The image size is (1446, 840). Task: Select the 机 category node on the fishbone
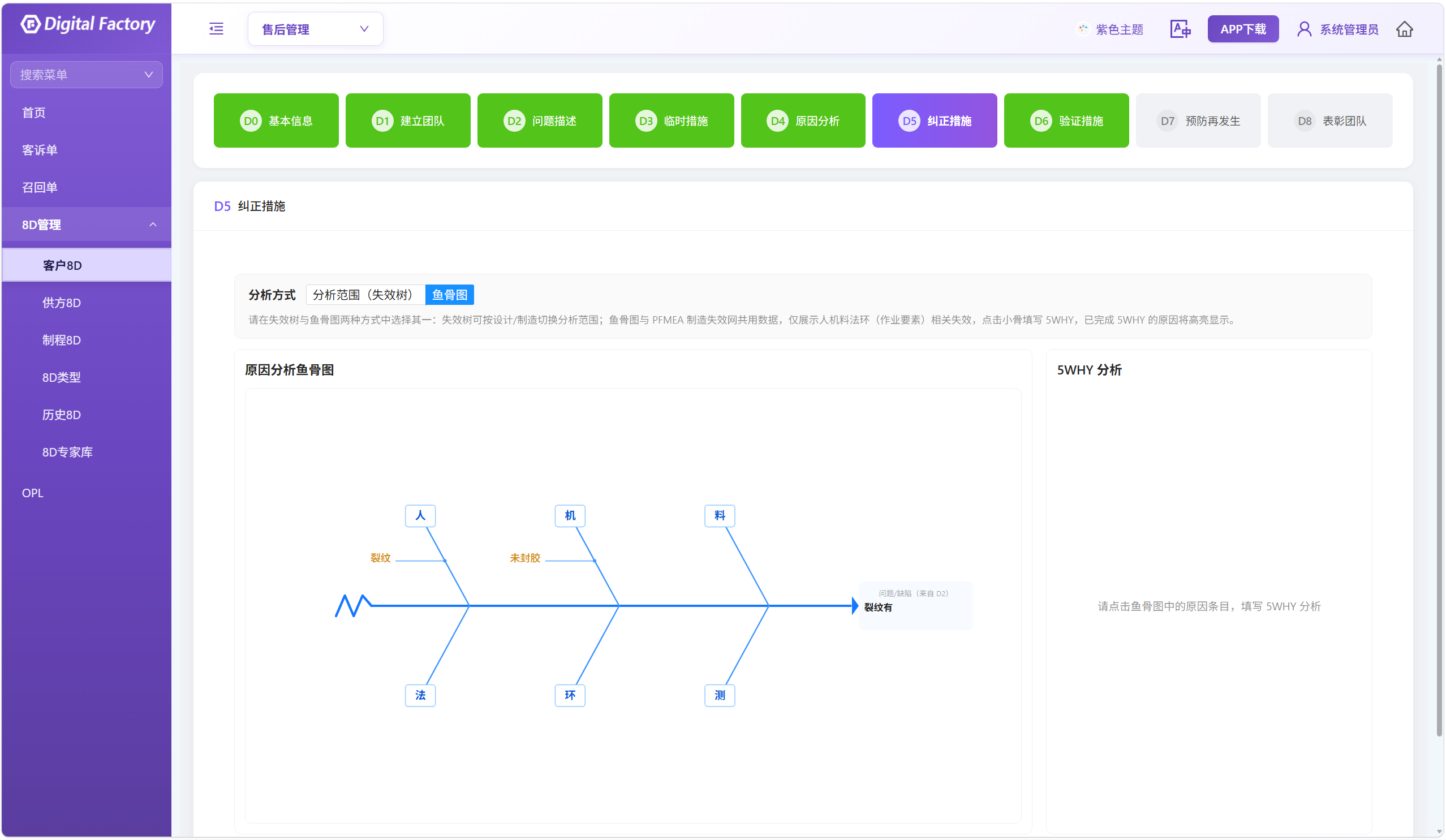pyautogui.click(x=570, y=515)
